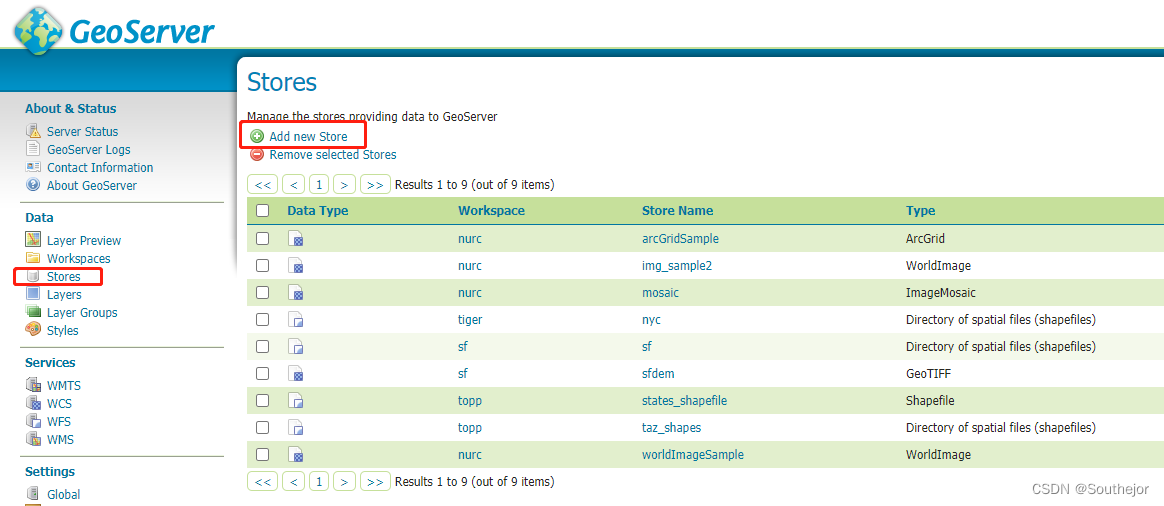Click the Workspaces folder icon
The width and height of the screenshot is (1164, 506).
point(33,258)
